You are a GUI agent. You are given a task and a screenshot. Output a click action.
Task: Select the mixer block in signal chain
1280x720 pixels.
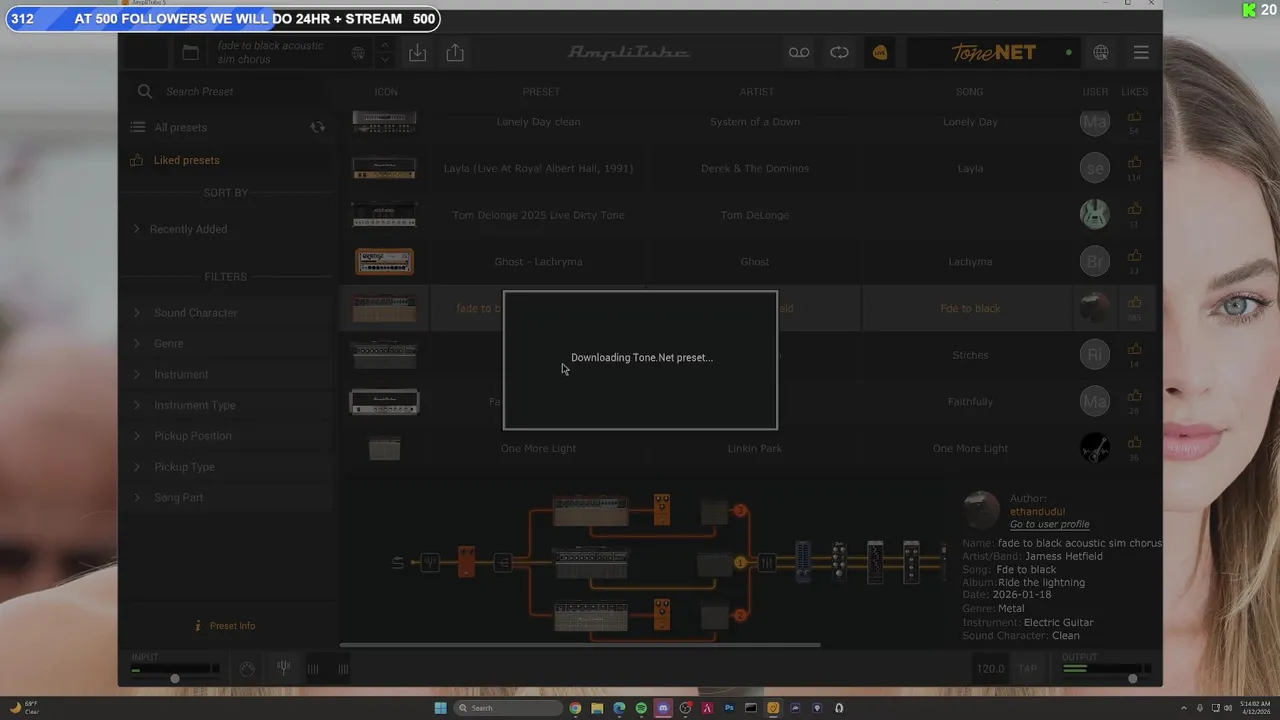coord(766,563)
